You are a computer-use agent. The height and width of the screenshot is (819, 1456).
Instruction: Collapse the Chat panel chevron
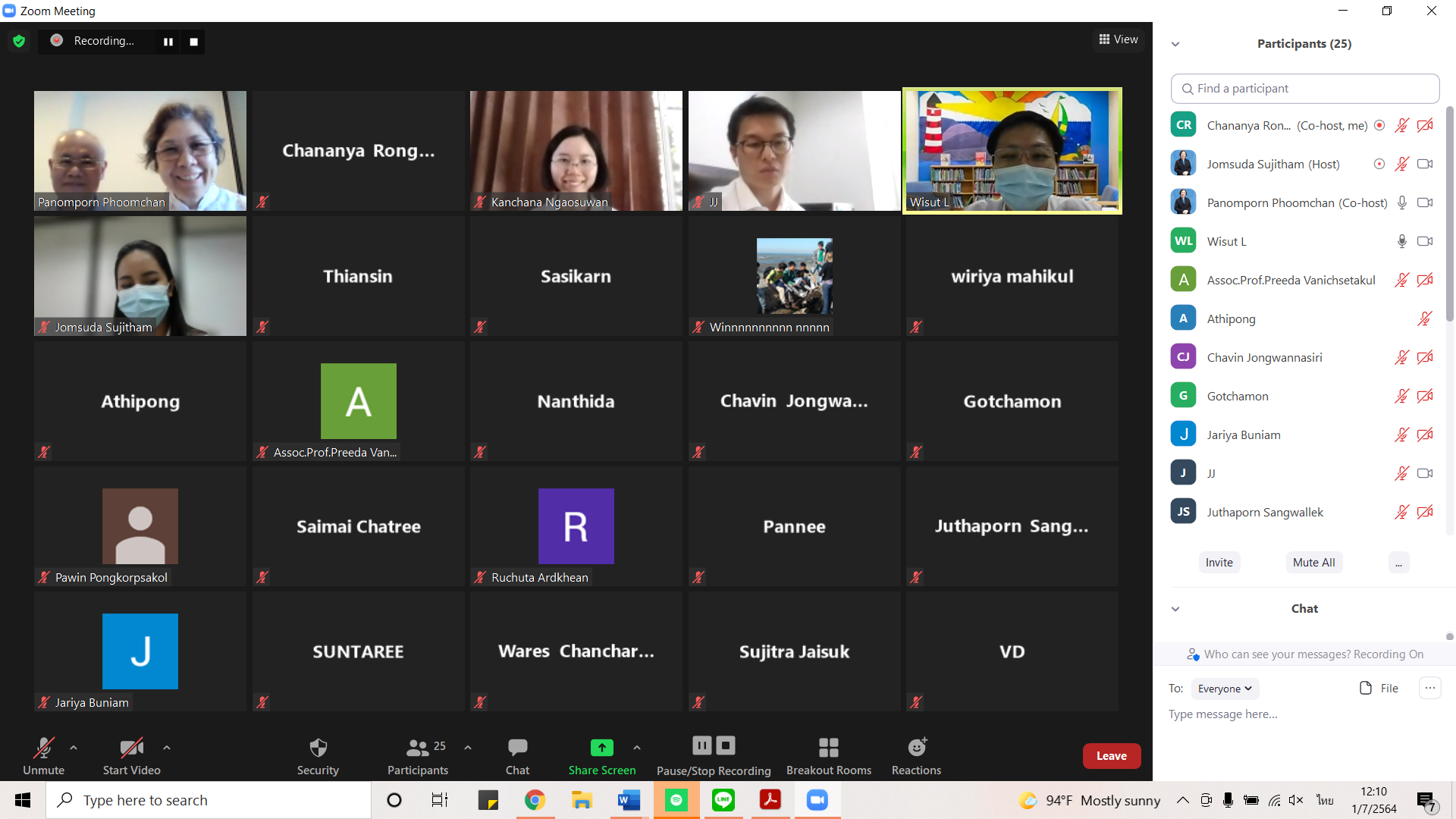1175,609
